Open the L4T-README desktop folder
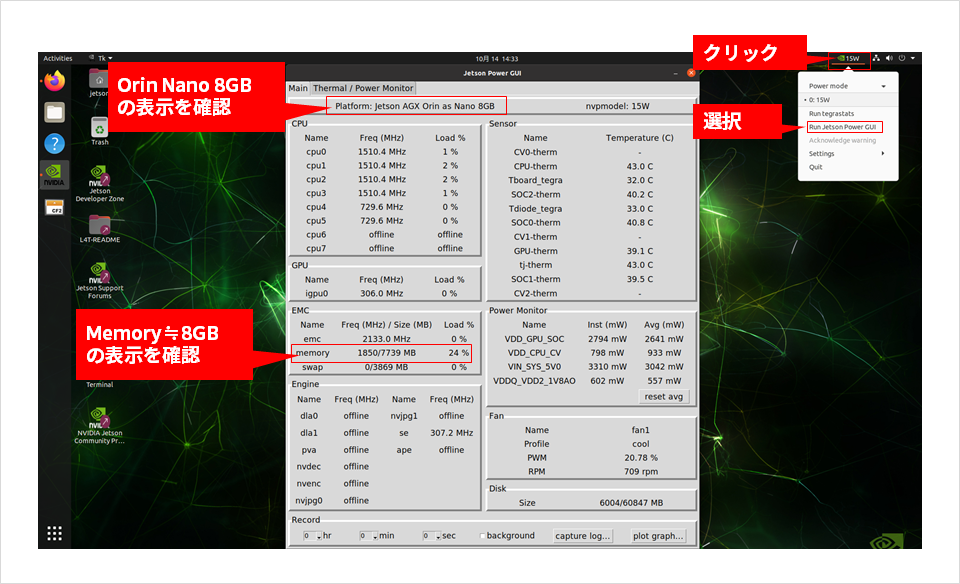 pyautogui.click(x=99, y=229)
